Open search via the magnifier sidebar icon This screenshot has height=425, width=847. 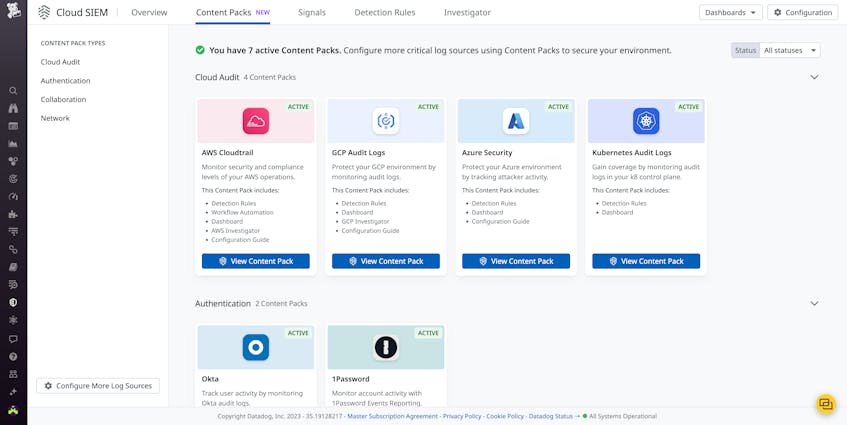[x=13, y=91]
